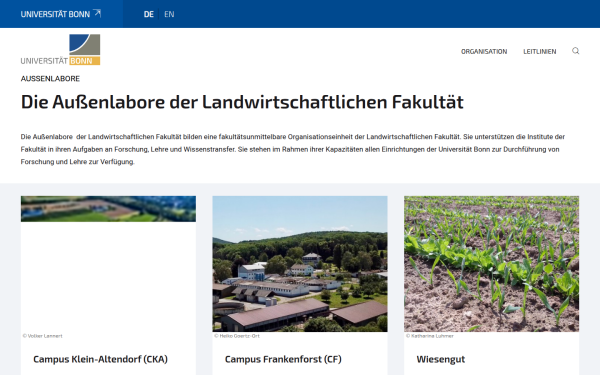This screenshot has width=600, height=375.
Task: Open Campus Klein-Altendorf (CKA) card title
Action: pyautogui.click(x=100, y=359)
